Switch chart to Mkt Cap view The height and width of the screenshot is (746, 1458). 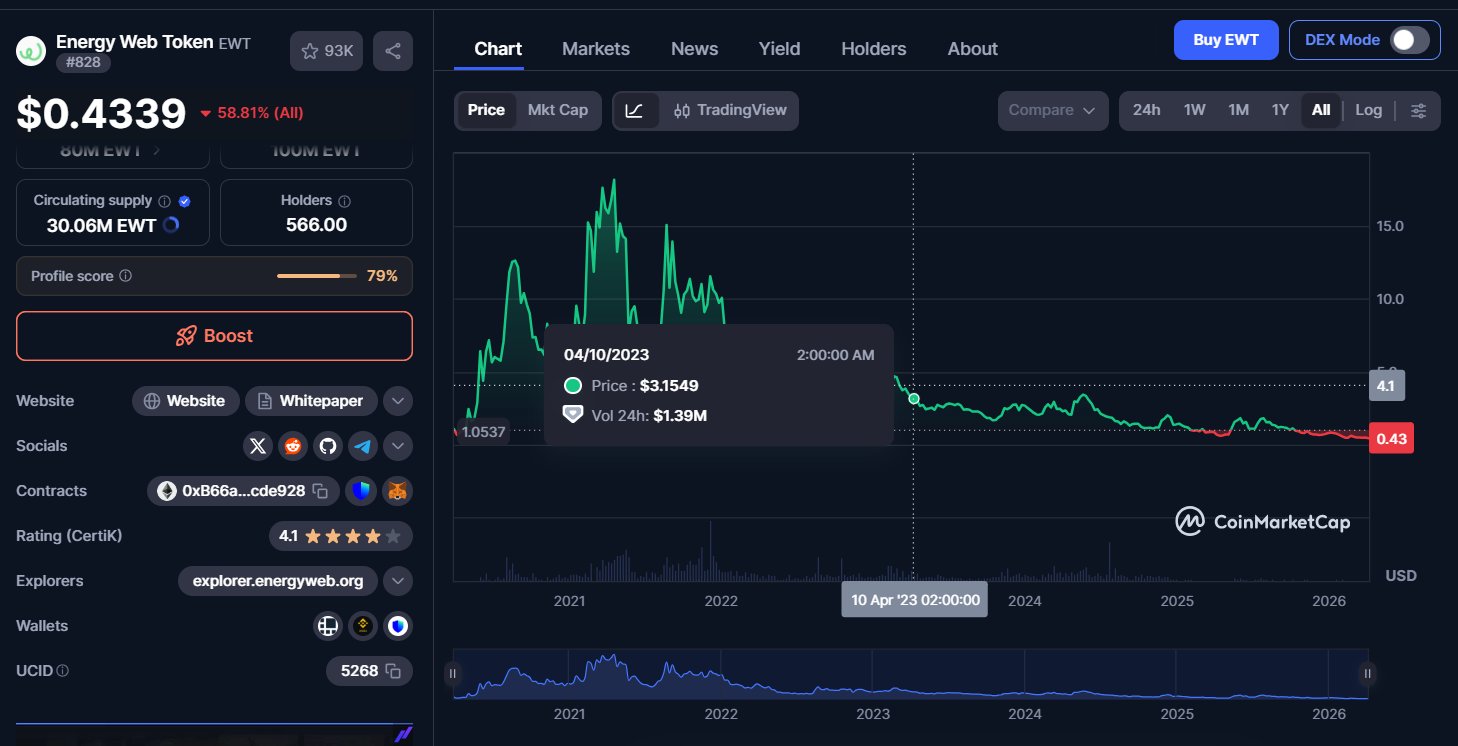pos(558,110)
